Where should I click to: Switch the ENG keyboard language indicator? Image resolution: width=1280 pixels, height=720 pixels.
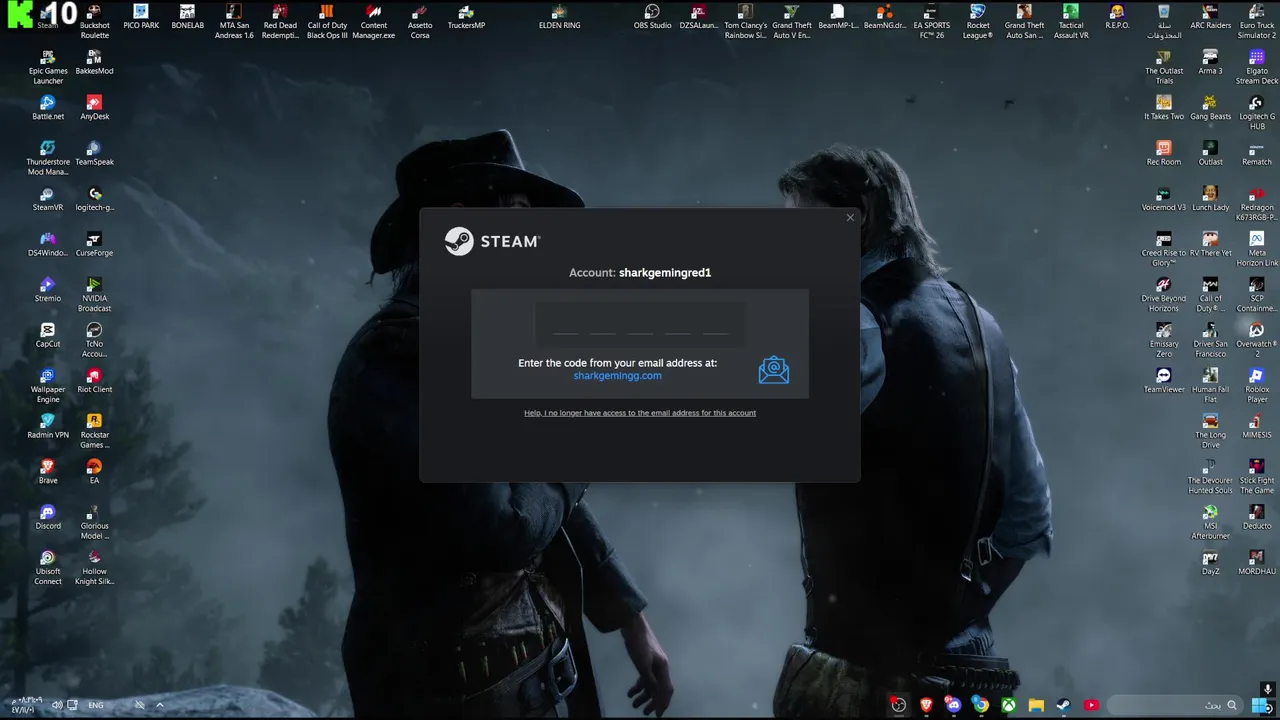pos(96,705)
